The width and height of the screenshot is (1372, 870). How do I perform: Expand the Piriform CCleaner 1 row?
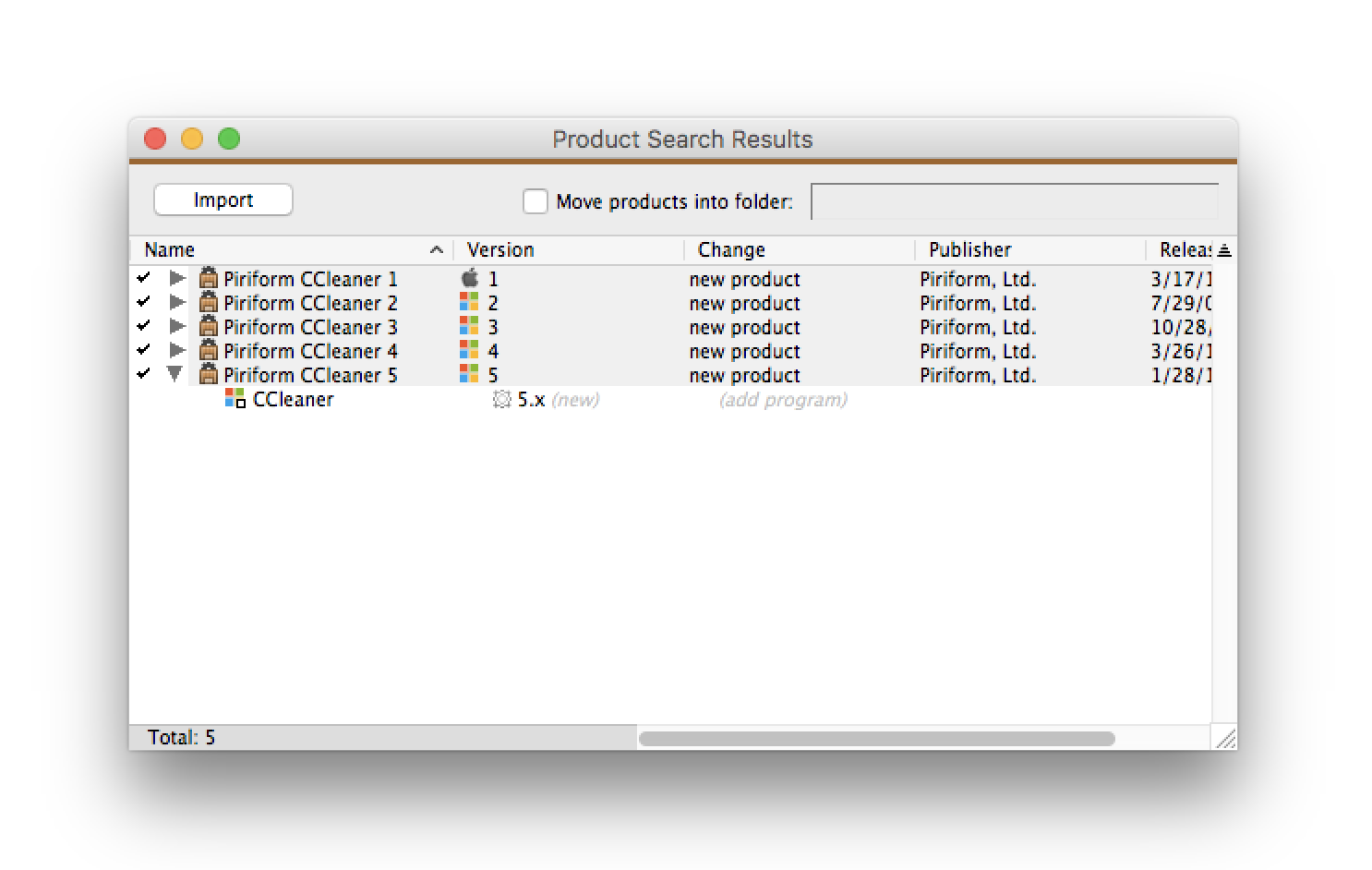tap(176, 278)
